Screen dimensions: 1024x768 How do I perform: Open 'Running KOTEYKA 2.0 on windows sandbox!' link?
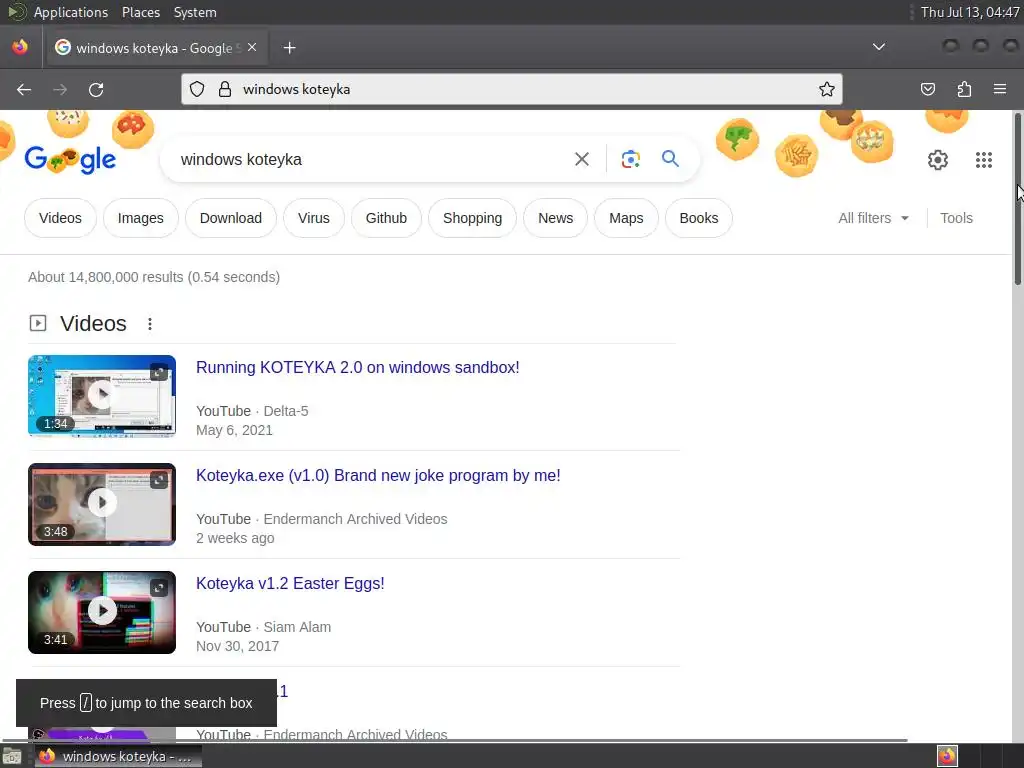[x=357, y=367]
